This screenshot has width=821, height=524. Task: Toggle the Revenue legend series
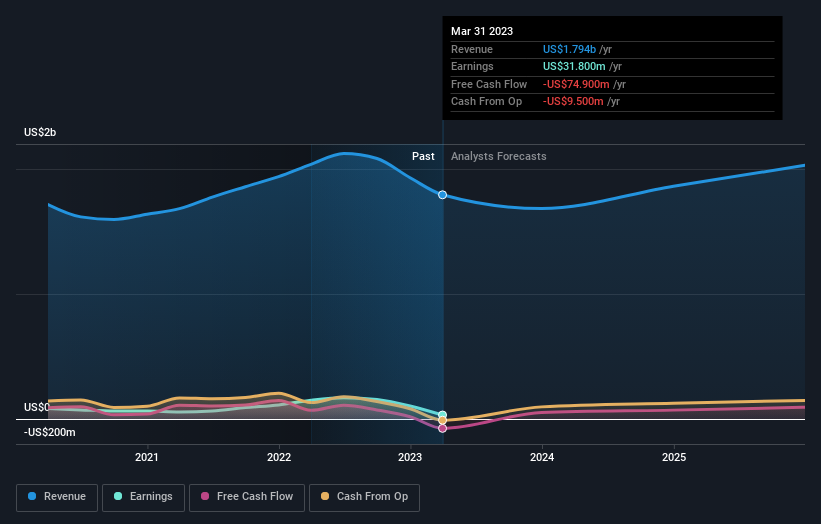coord(57,497)
